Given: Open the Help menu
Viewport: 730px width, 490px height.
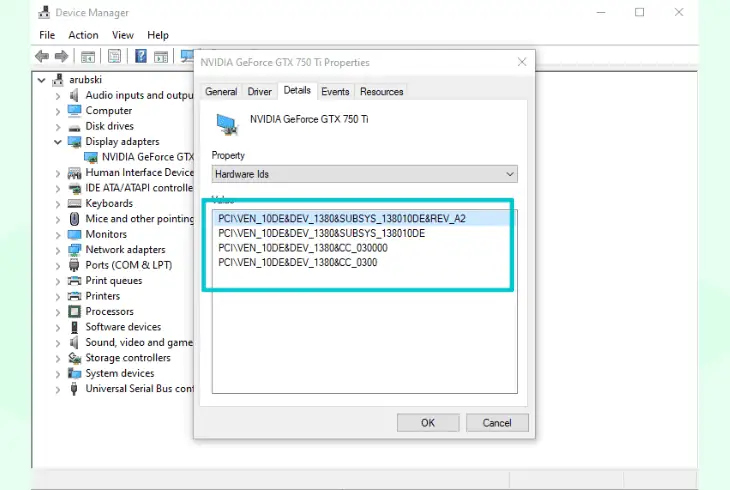Looking at the screenshot, I should tap(158, 35).
